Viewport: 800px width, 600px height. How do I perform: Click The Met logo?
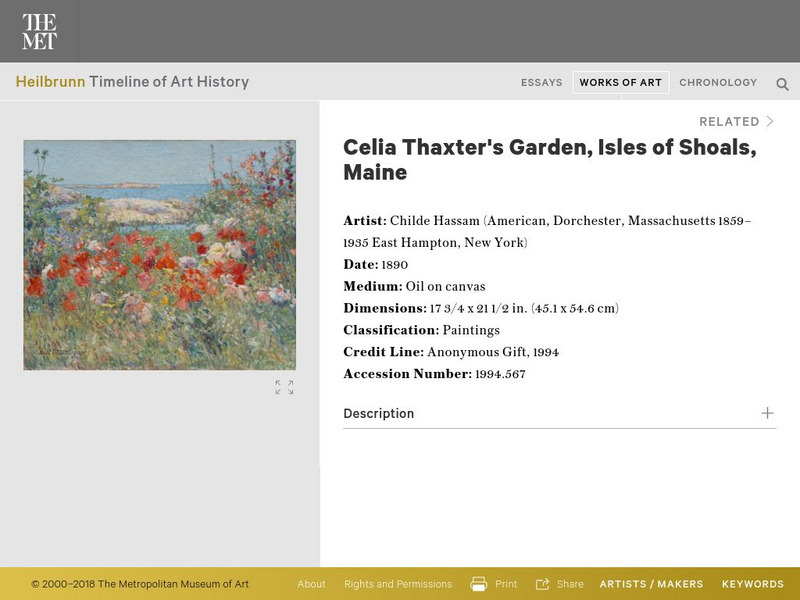pyautogui.click(x=39, y=31)
